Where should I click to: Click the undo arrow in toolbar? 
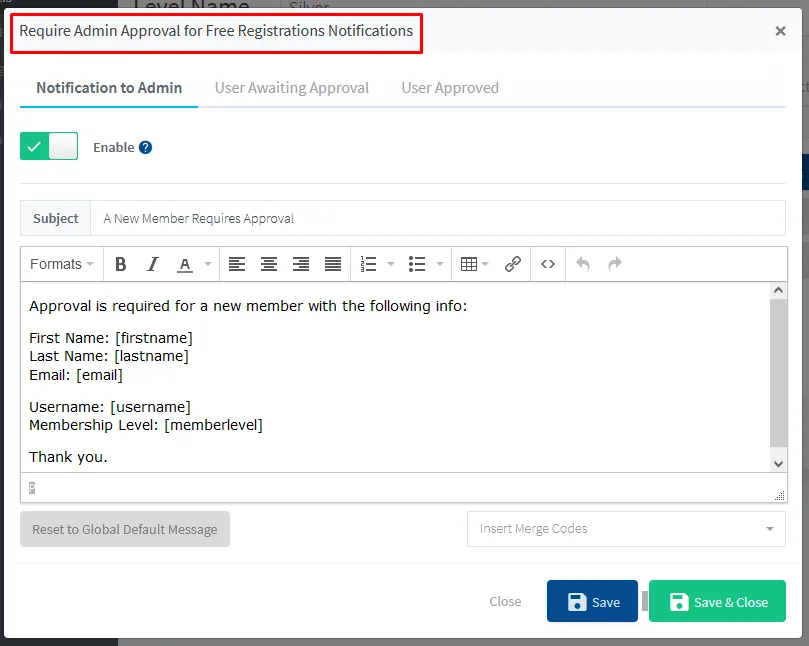[583, 264]
